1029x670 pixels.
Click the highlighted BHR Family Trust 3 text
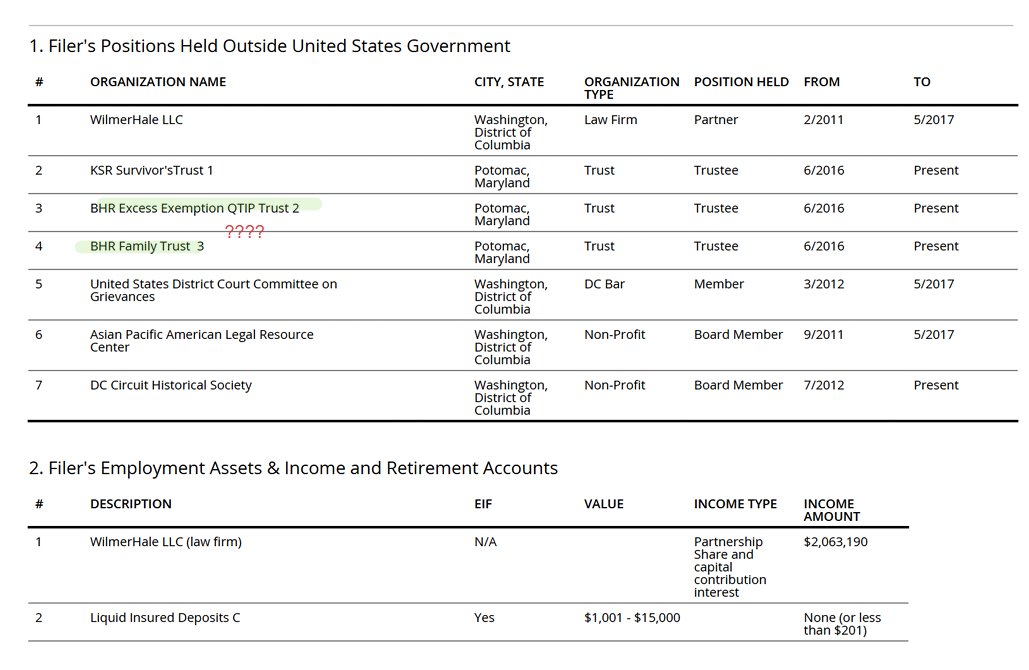point(147,246)
